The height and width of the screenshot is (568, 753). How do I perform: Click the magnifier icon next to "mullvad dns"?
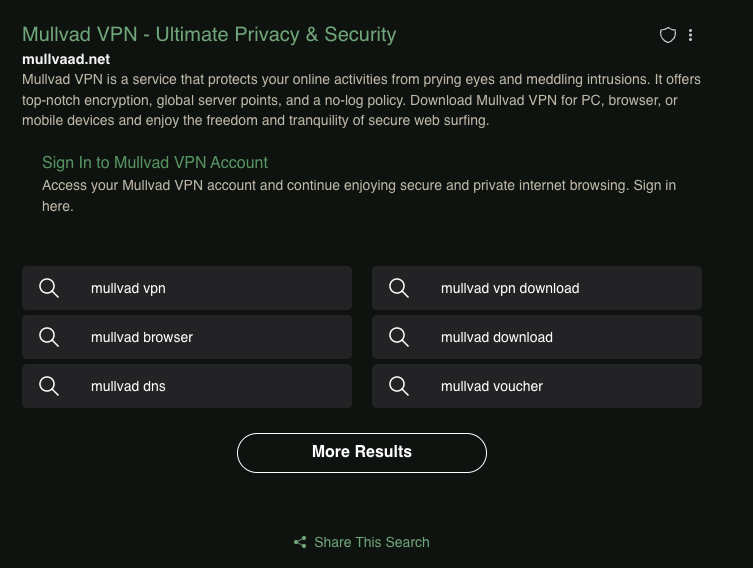pyautogui.click(x=49, y=386)
